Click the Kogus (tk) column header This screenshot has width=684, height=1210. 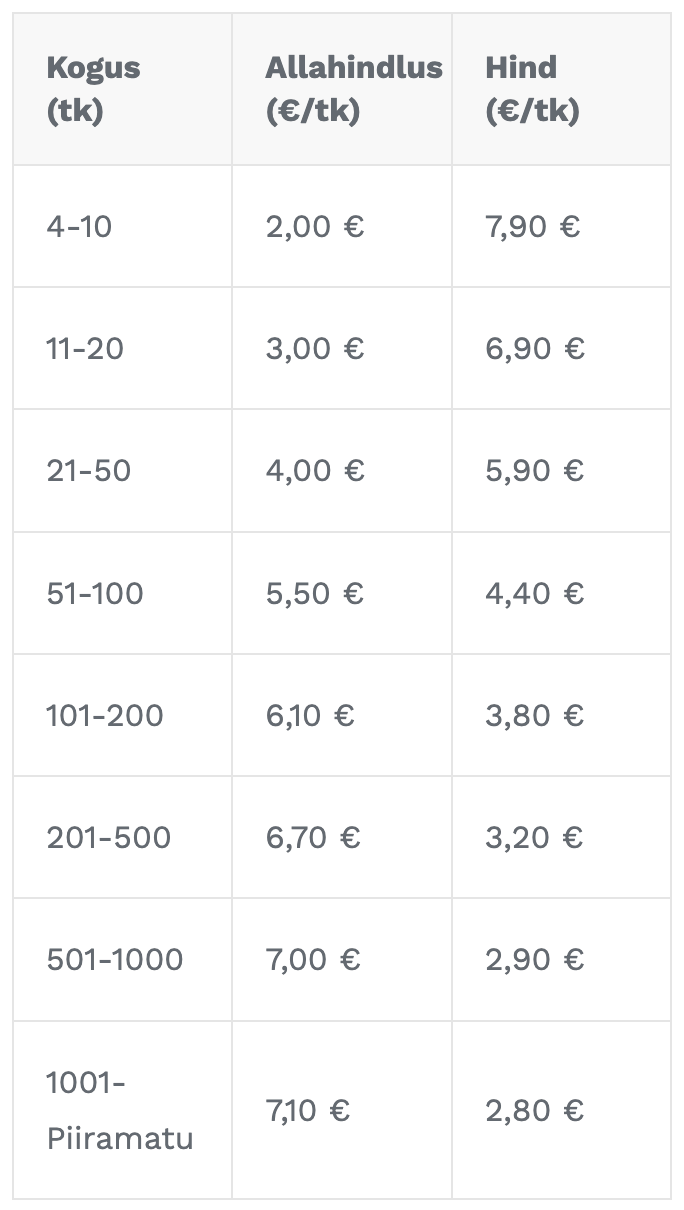point(93,89)
